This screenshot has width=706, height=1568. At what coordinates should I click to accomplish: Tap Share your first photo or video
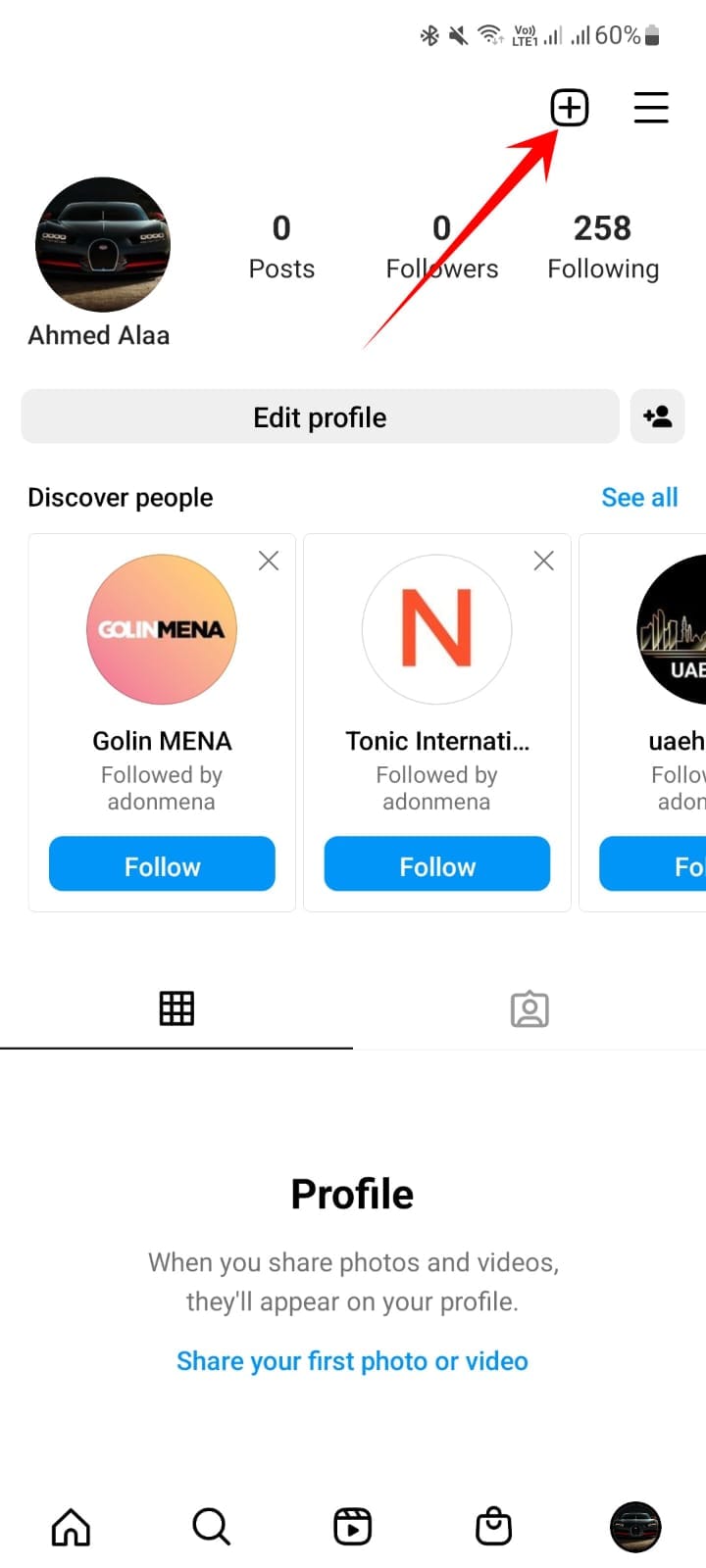coord(352,1361)
